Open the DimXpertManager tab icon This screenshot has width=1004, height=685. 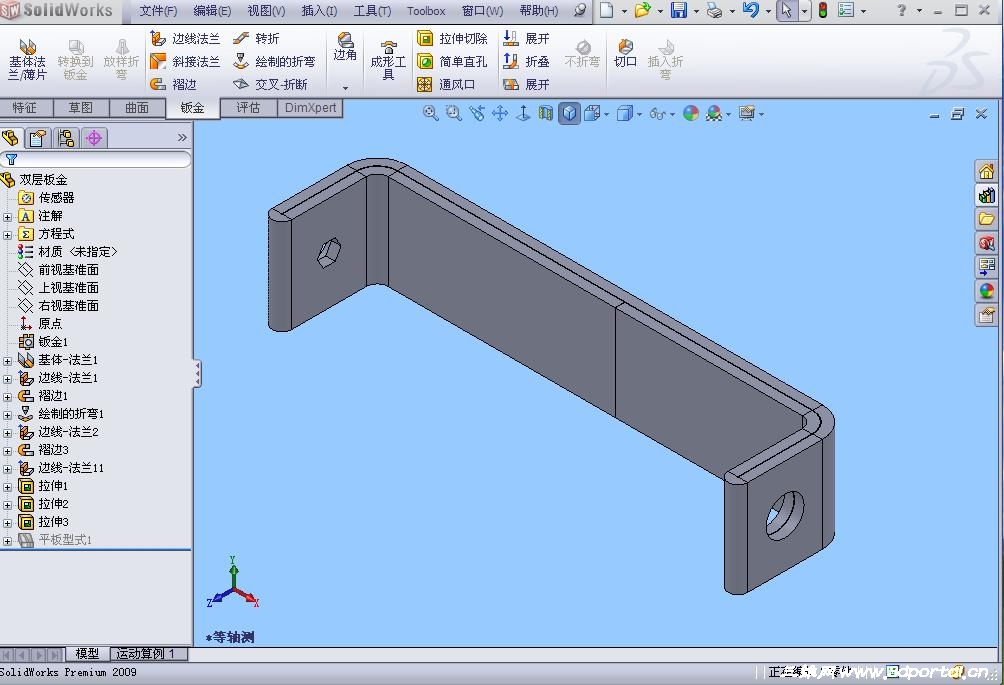94,138
